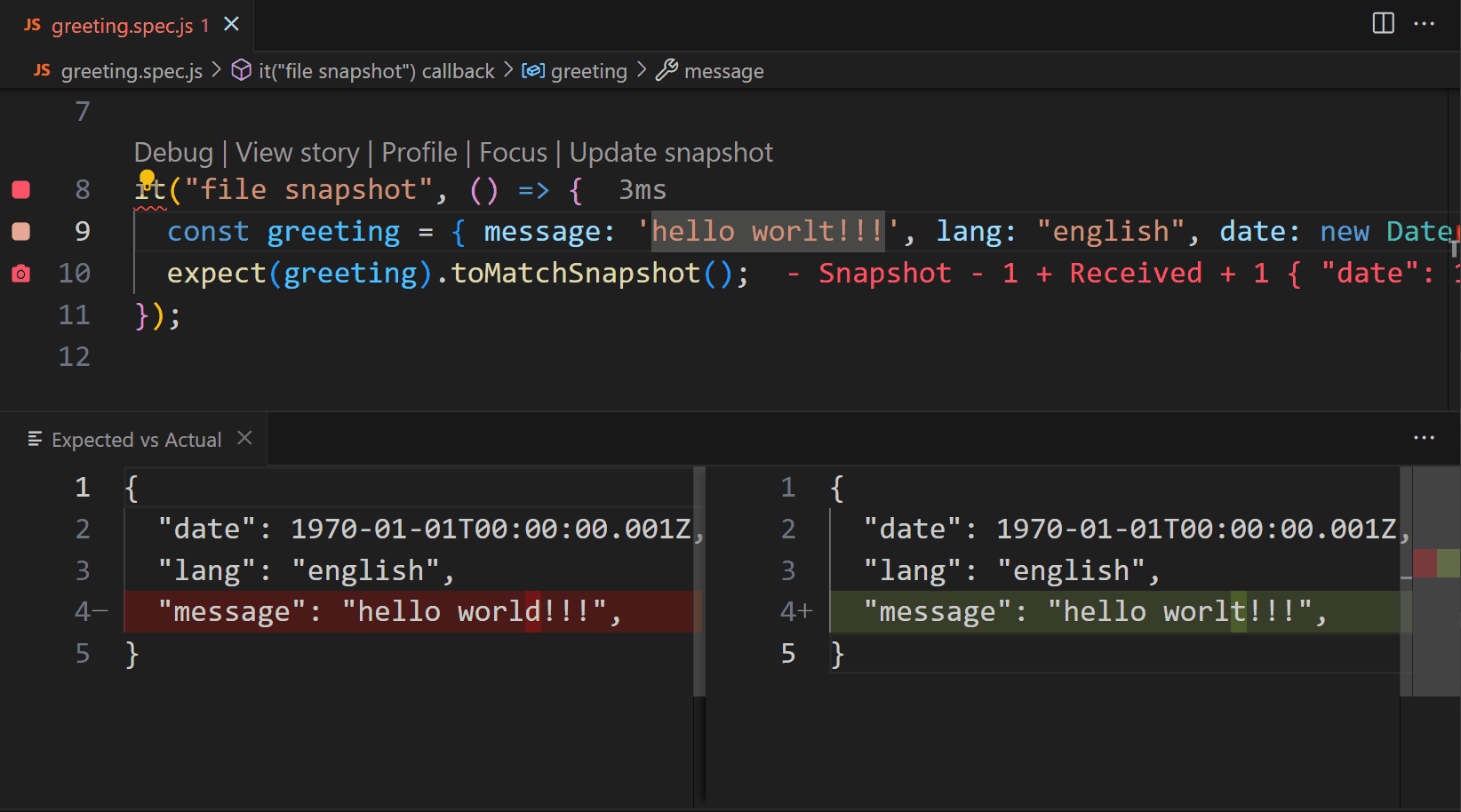Screen dimensions: 1461x812
Task: Close the Expected vs Actual panel with its X
Action: coord(244,437)
